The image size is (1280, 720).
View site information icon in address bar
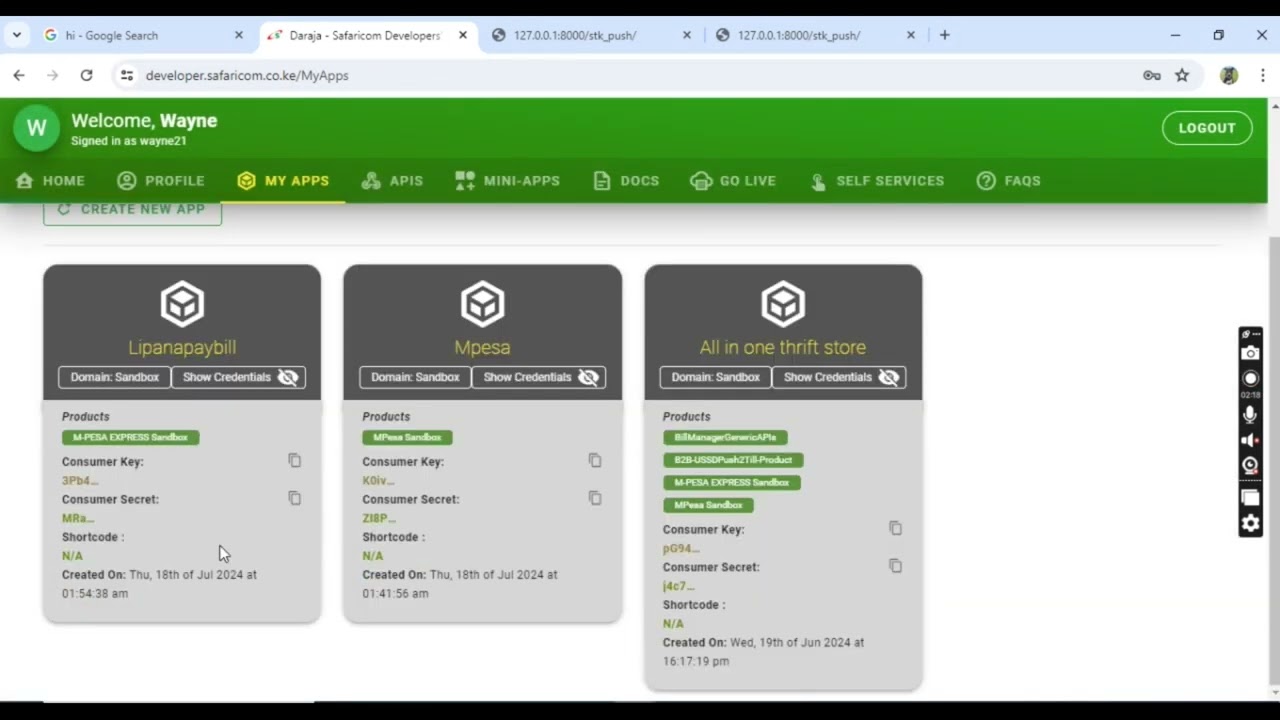(x=126, y=75)
